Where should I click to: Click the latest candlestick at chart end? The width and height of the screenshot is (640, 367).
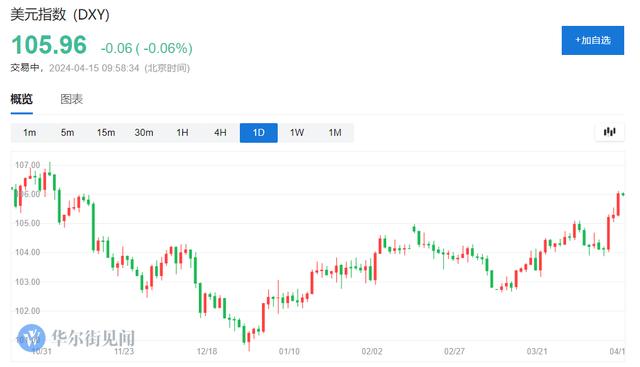pos(623,194)
